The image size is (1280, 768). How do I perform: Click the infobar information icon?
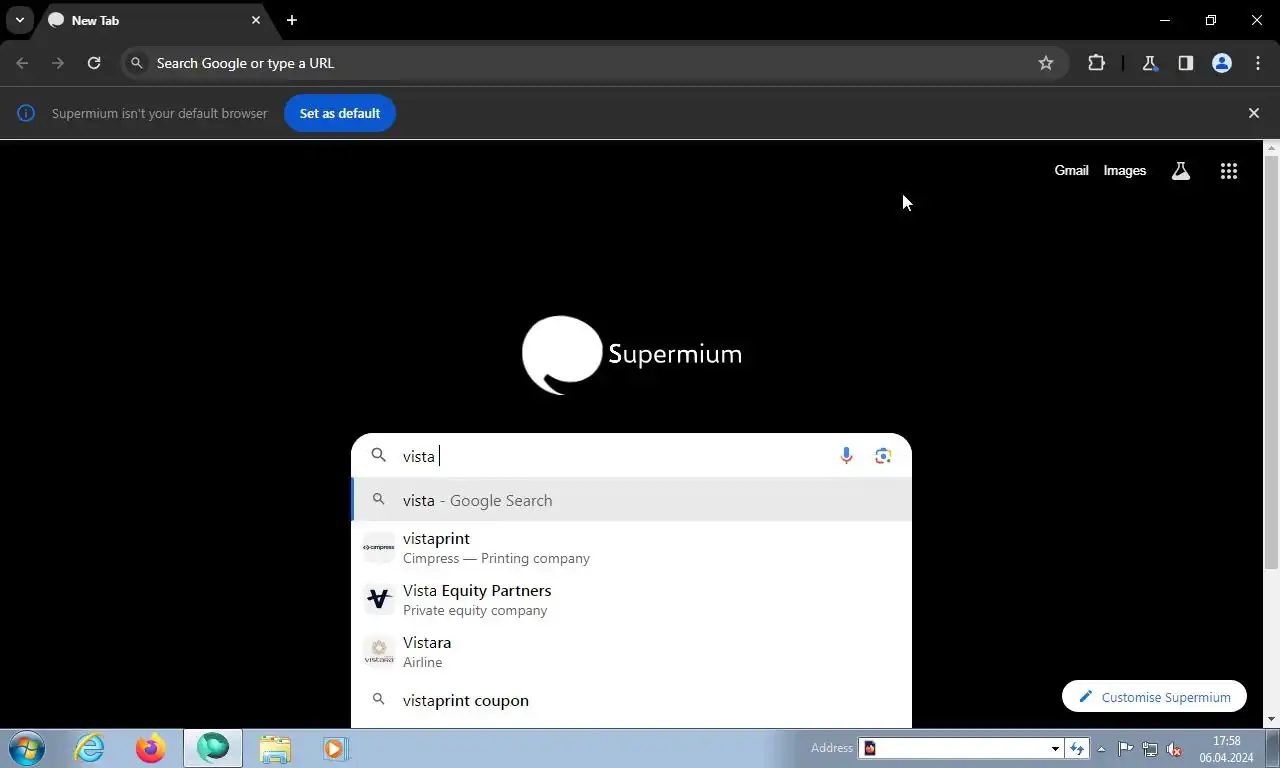point(26,113)
